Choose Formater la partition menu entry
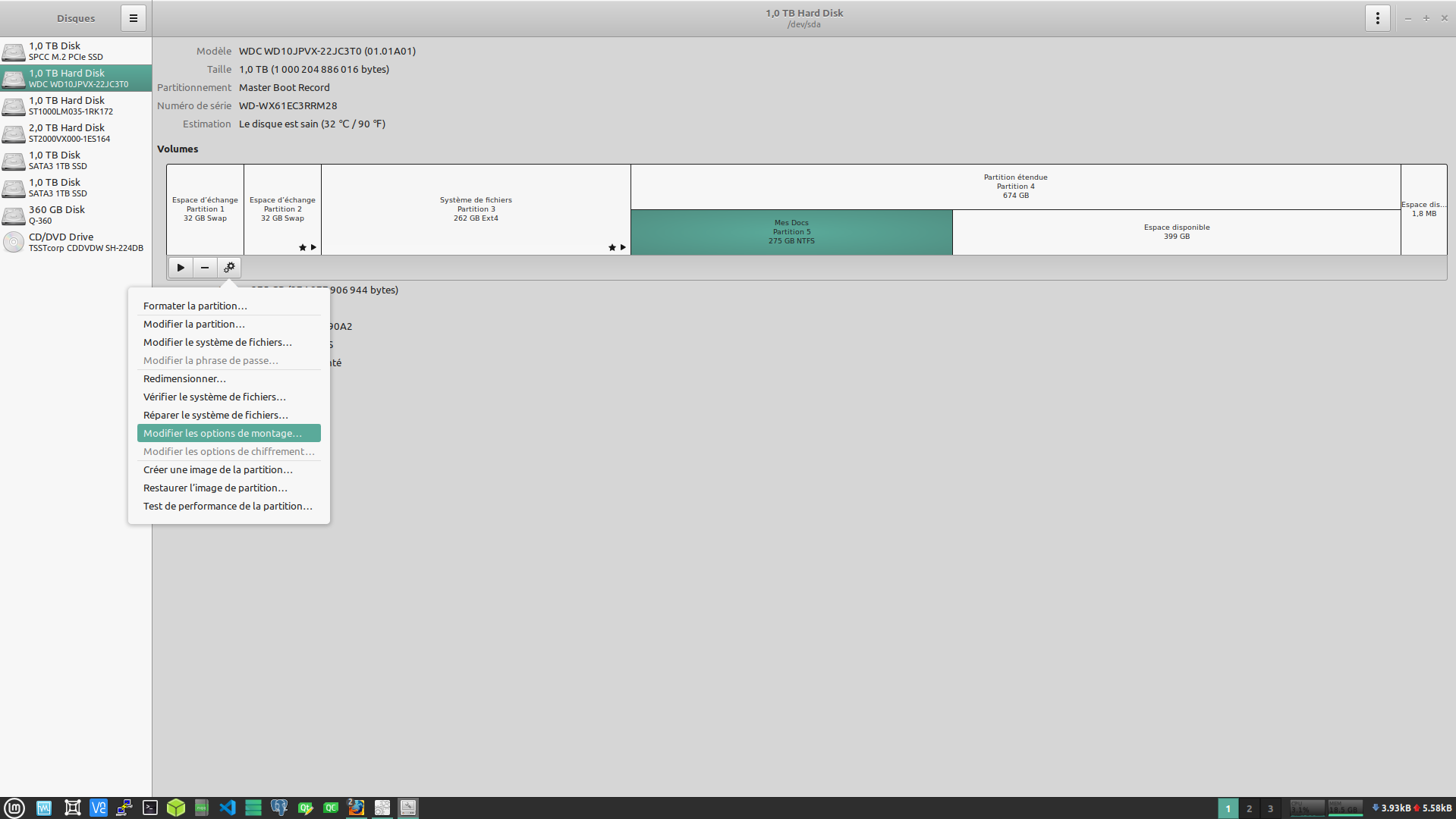Screen dimensions: 1456x819 click(x=195, y=306)
